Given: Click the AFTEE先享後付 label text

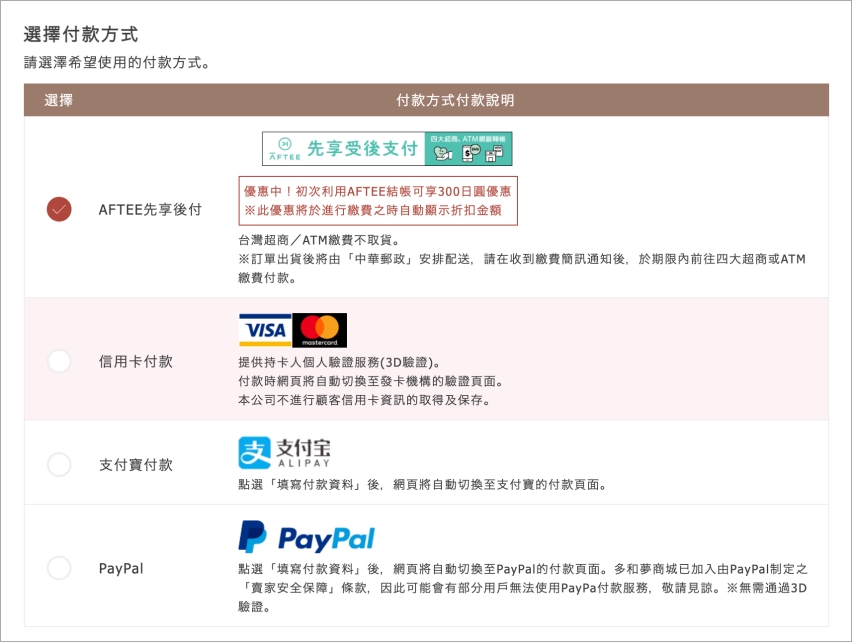Looking at the screenshot, I should pos(150,210).
